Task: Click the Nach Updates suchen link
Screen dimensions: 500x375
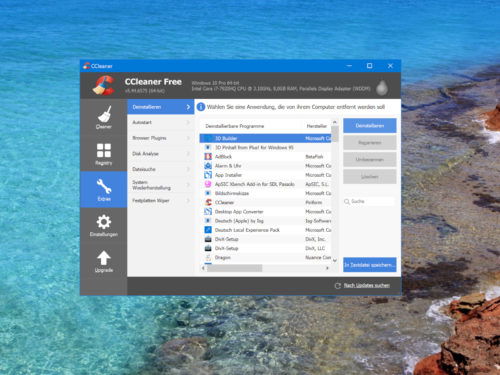Action: (x=367, y=286)
